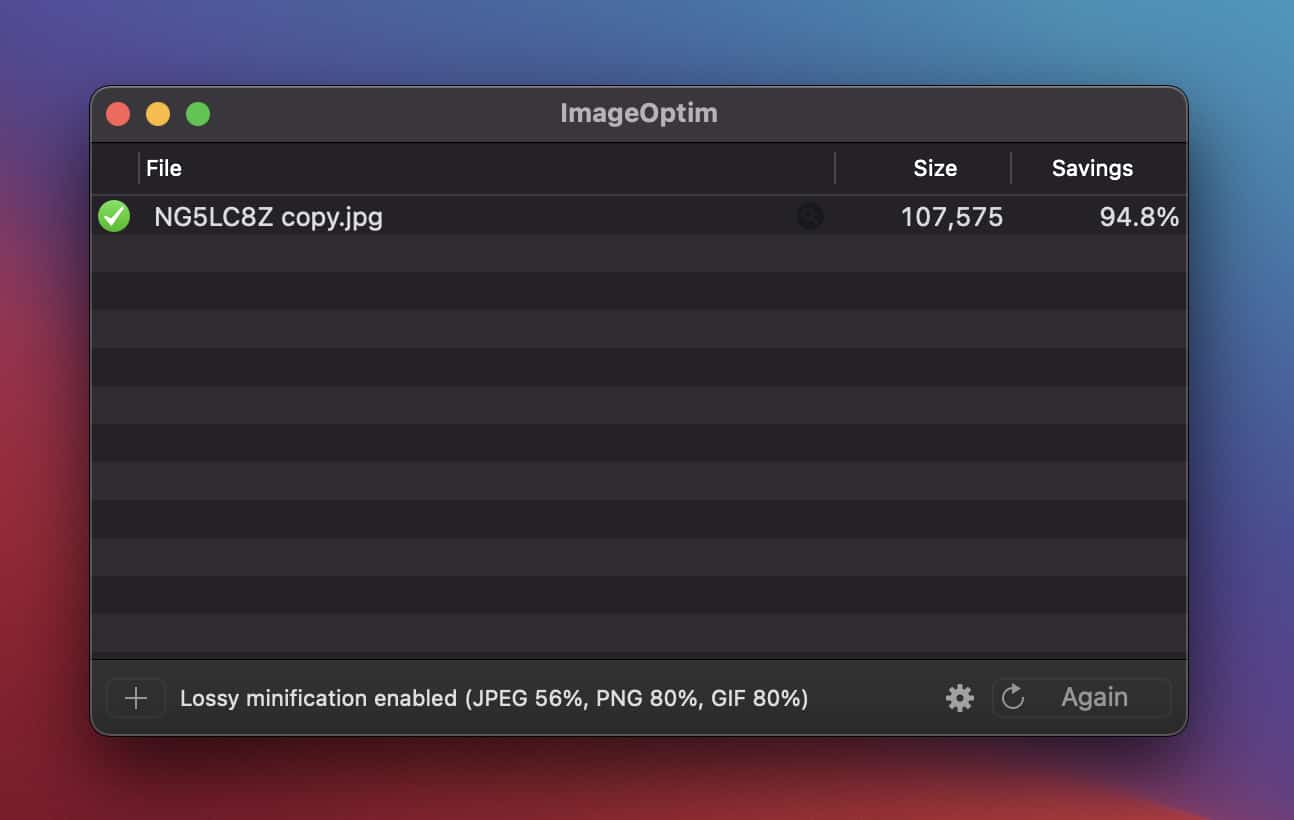Click the gear icon to open ImageOptim settings
1294x820 pixels.
tap(958, 698)
